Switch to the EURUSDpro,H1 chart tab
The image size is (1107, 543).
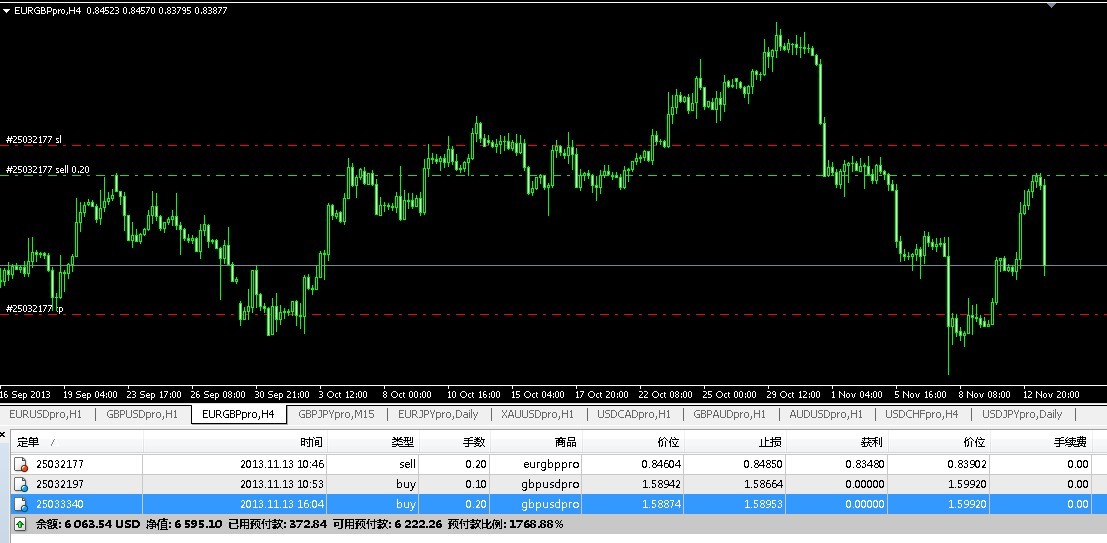click(x=46, y=414)
